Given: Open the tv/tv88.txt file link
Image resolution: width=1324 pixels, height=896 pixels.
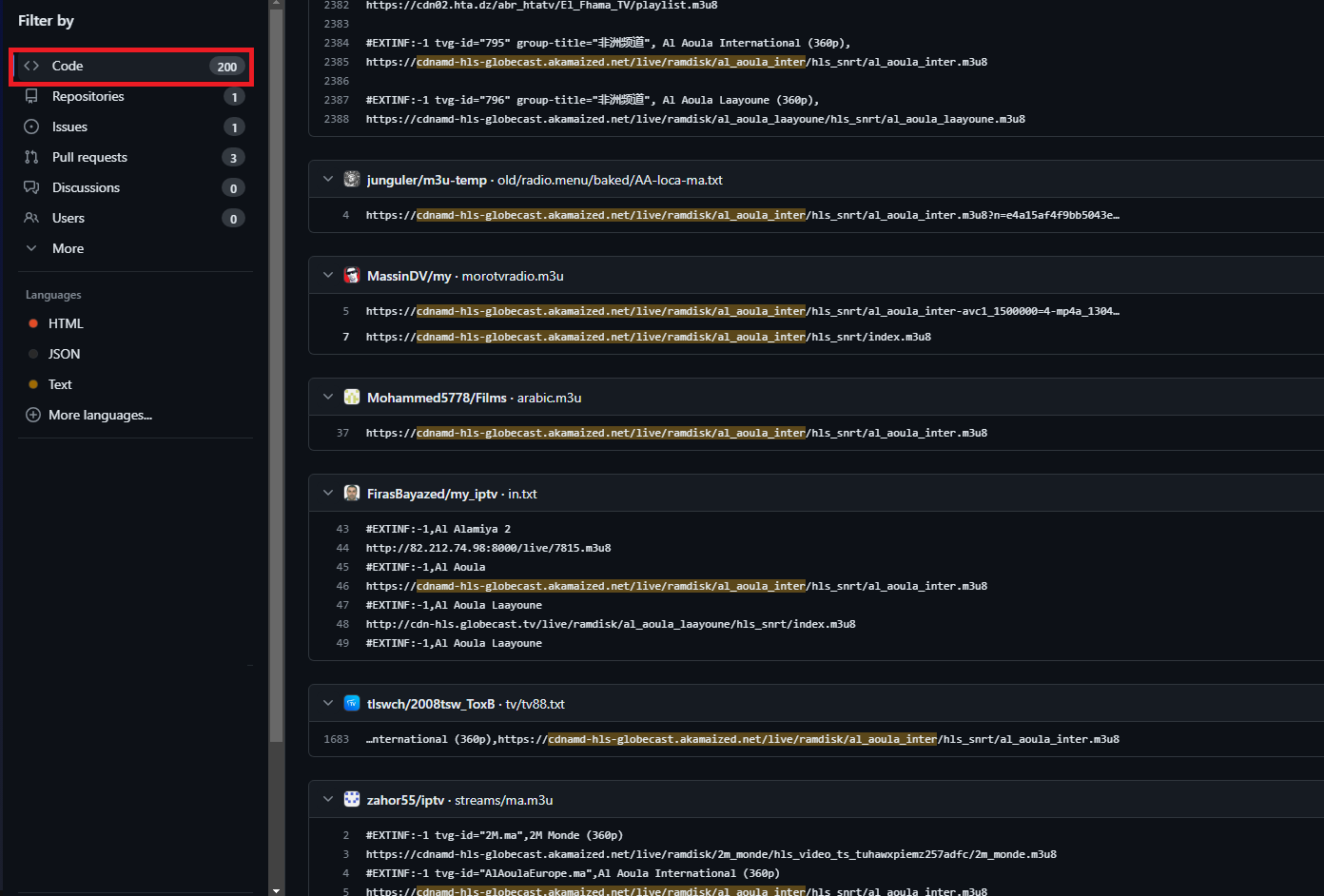Looking at the screenshot, I should point(535,704).
